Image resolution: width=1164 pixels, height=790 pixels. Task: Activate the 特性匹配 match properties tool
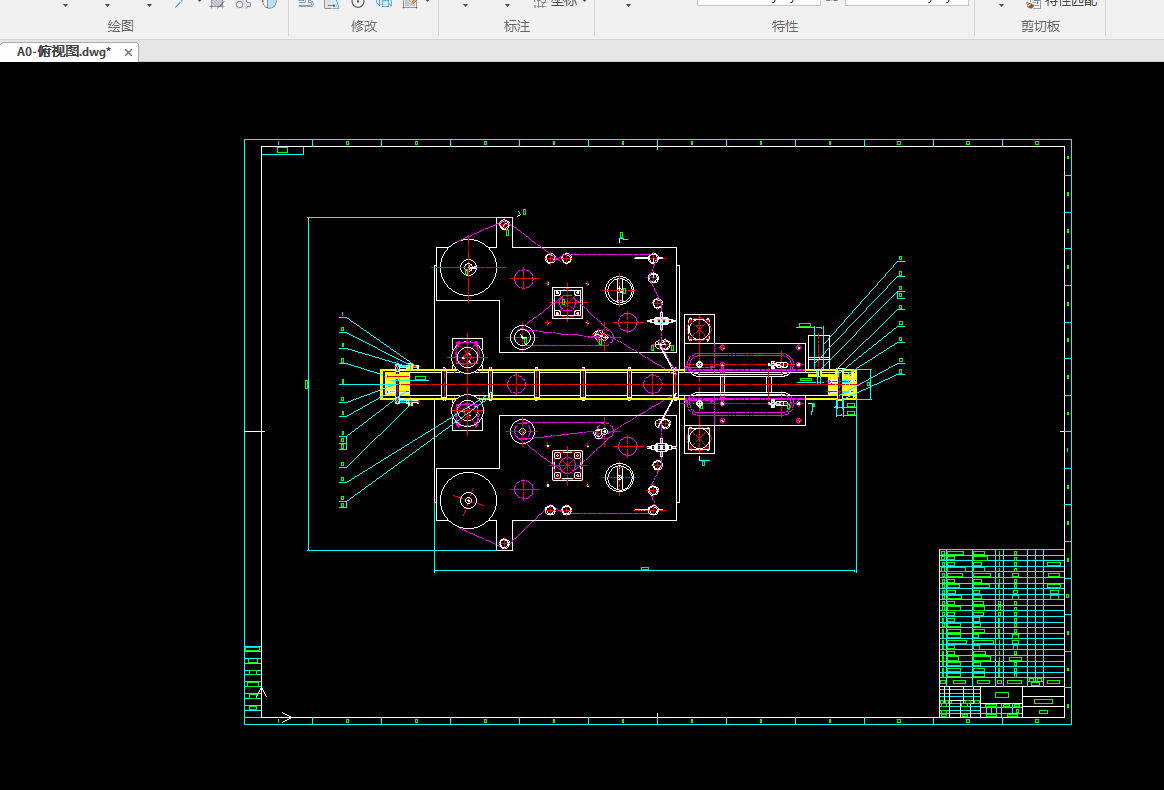pyautogui.click(x=1061, y=3)
